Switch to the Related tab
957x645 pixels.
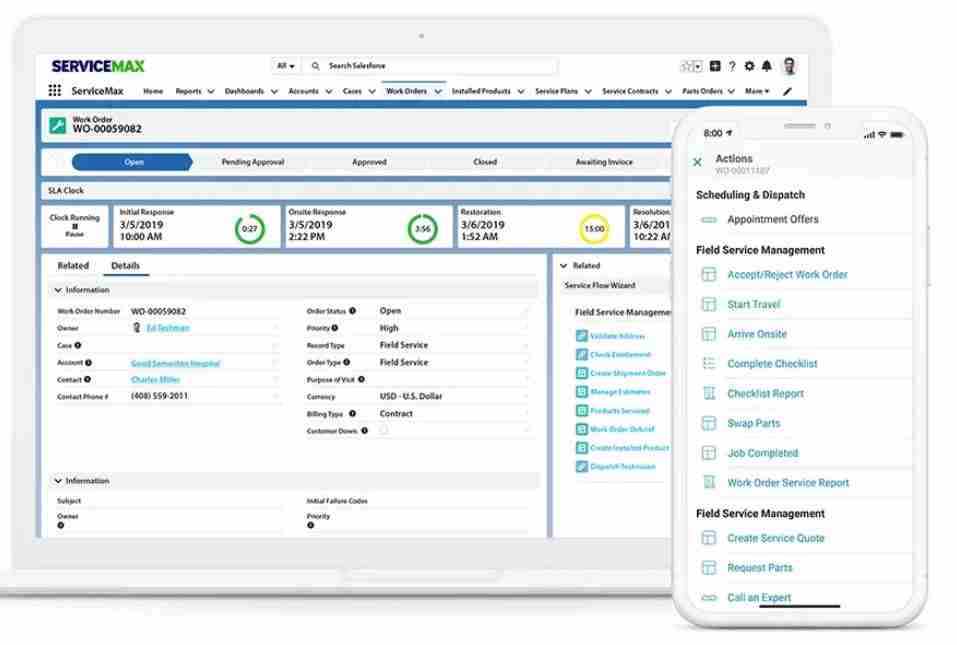point(73,266)
